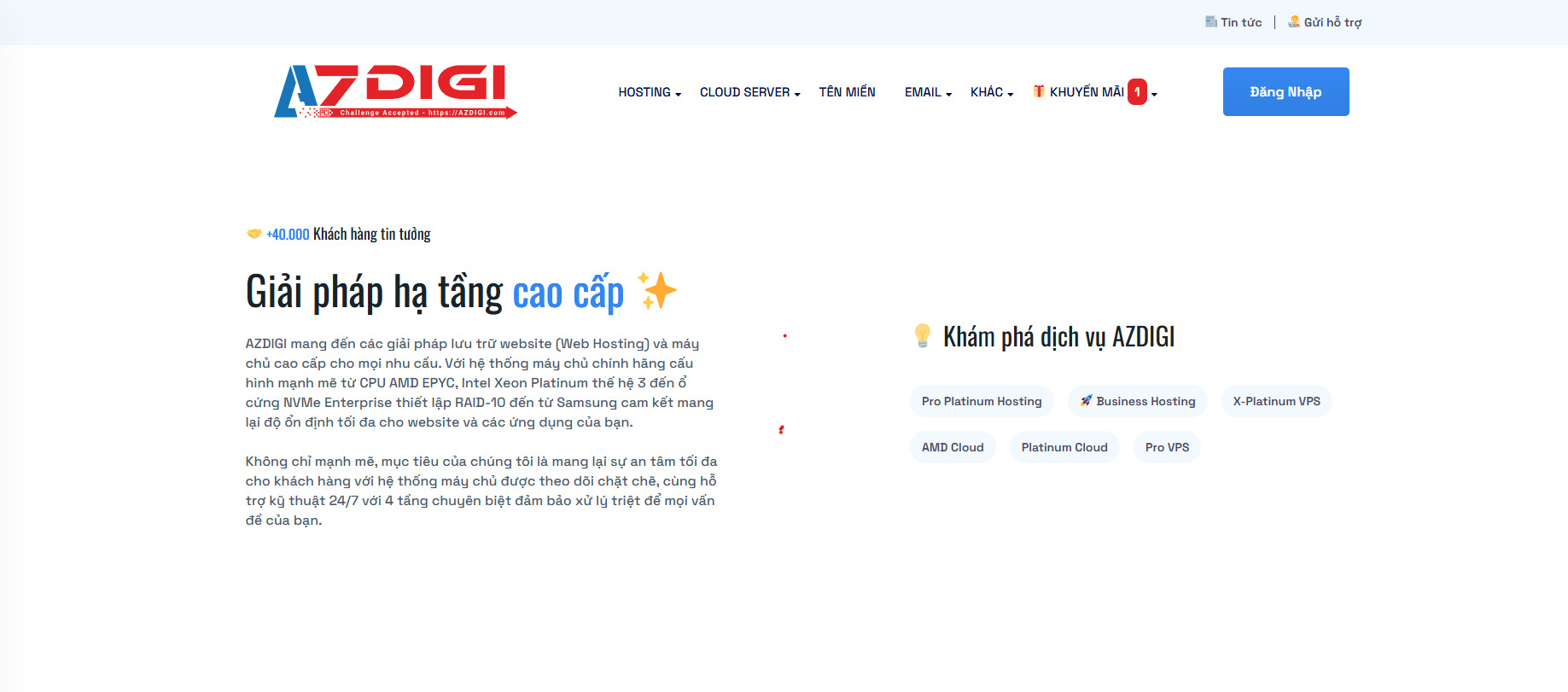Screen dimensions: 1568x692
Task: Expand the KHUYẾN MÃI dropdown arrow
Action: tap(1154, 94)
